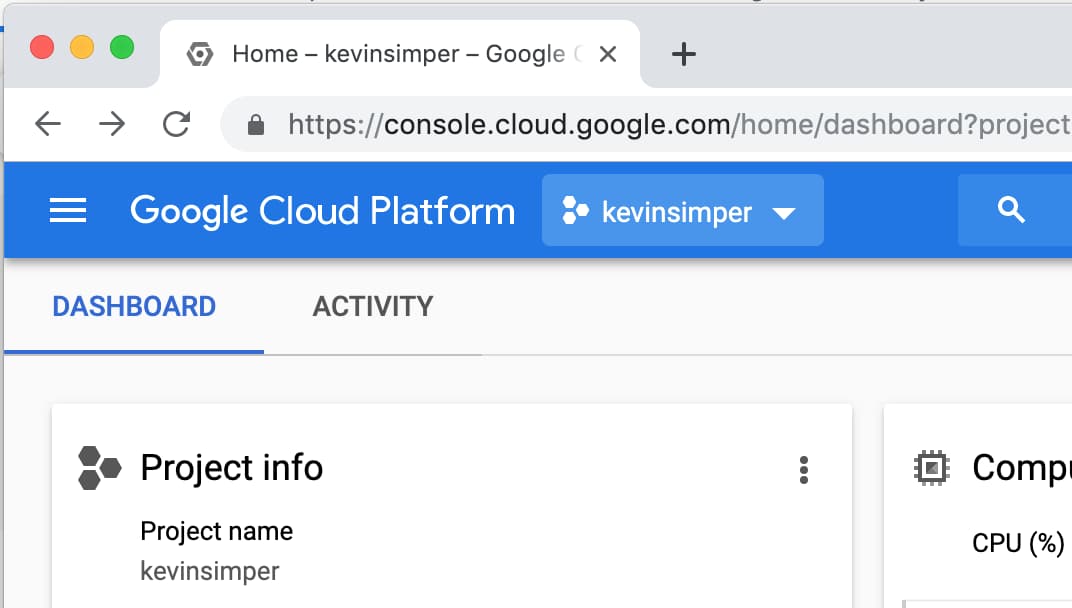Viewport: 1072px width, 608px height.
Task: Select the Home – kevinsimper browser tab
Action: pos(400,54)
